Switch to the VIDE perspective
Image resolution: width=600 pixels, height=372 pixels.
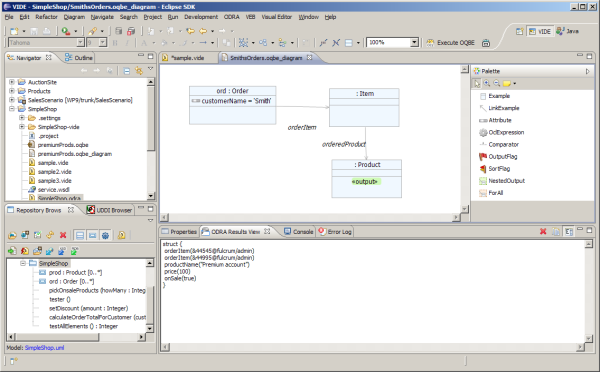tap(540, 31)
